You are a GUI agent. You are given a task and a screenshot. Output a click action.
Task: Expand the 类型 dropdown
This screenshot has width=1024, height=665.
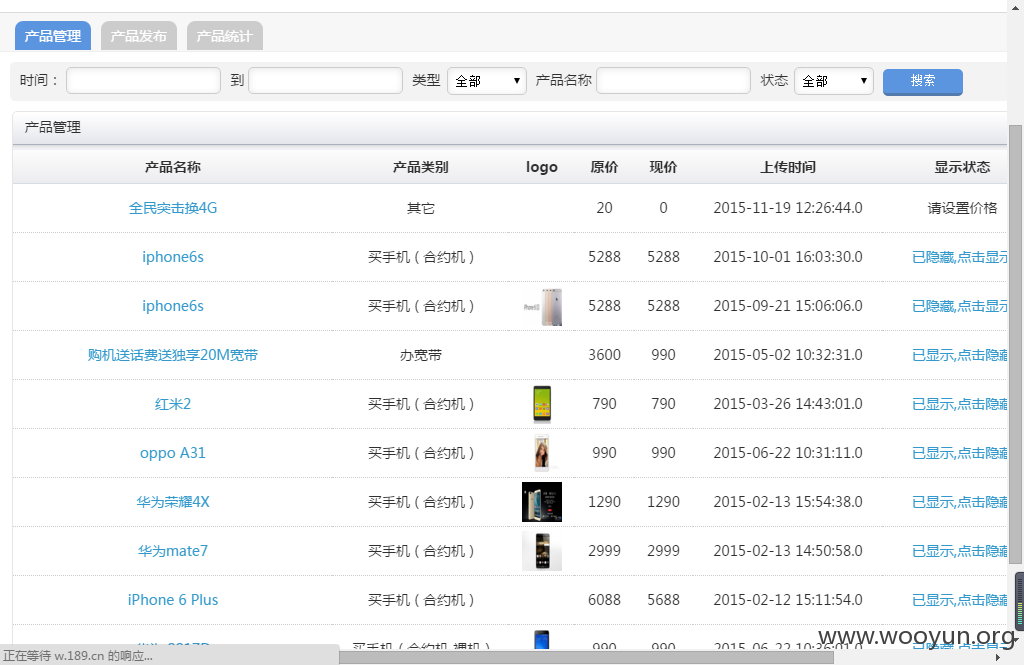(487, 81)
